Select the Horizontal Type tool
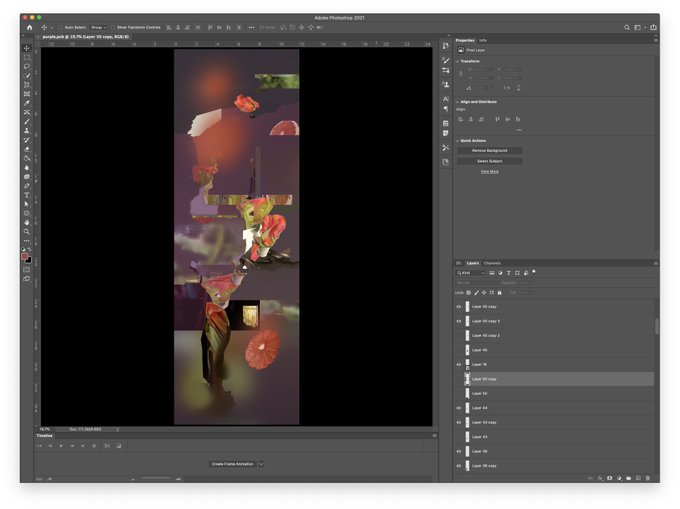Screen dimensions: 680x509 click(27, 195)
